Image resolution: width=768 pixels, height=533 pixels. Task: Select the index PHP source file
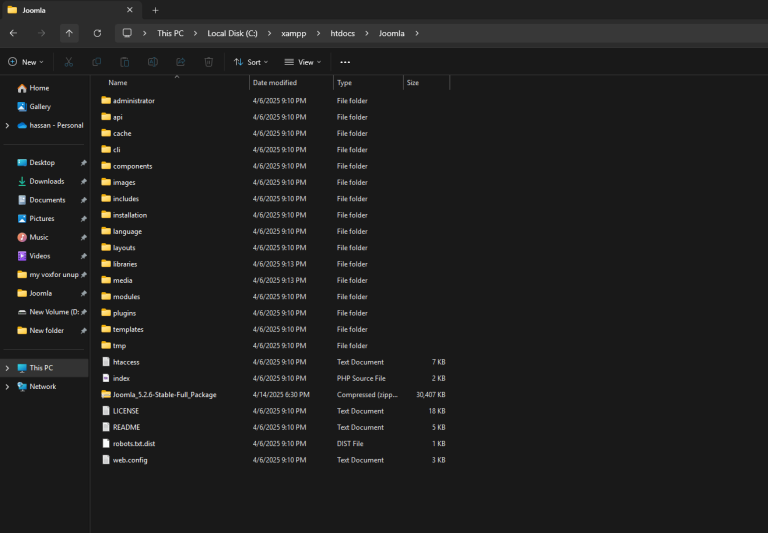click(121, 379)
